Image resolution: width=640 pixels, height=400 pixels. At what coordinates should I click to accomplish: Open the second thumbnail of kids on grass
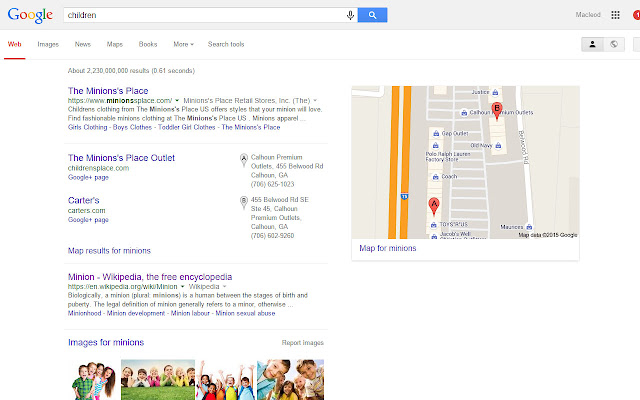coord(158,380)
